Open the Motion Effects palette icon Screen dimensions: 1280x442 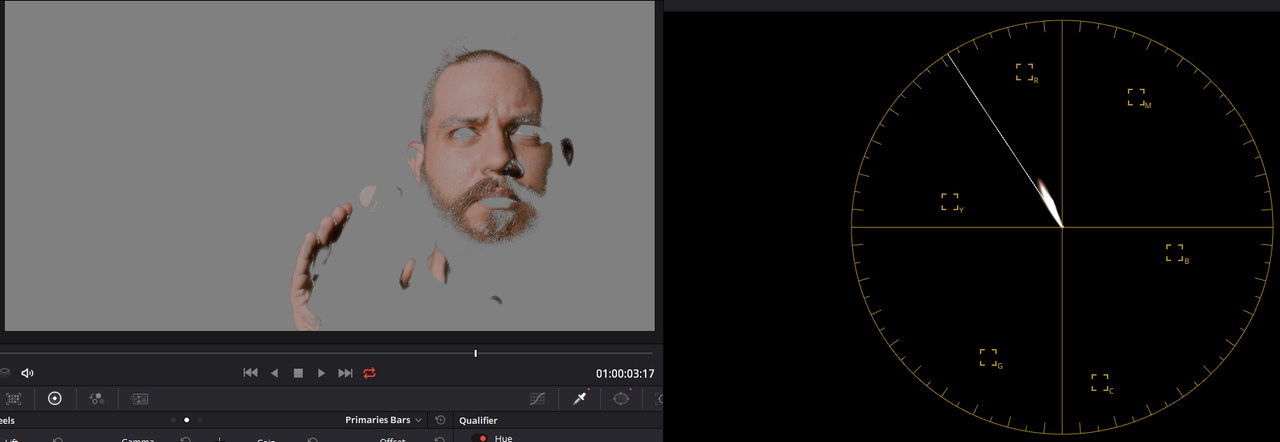[x=140, y=398]
